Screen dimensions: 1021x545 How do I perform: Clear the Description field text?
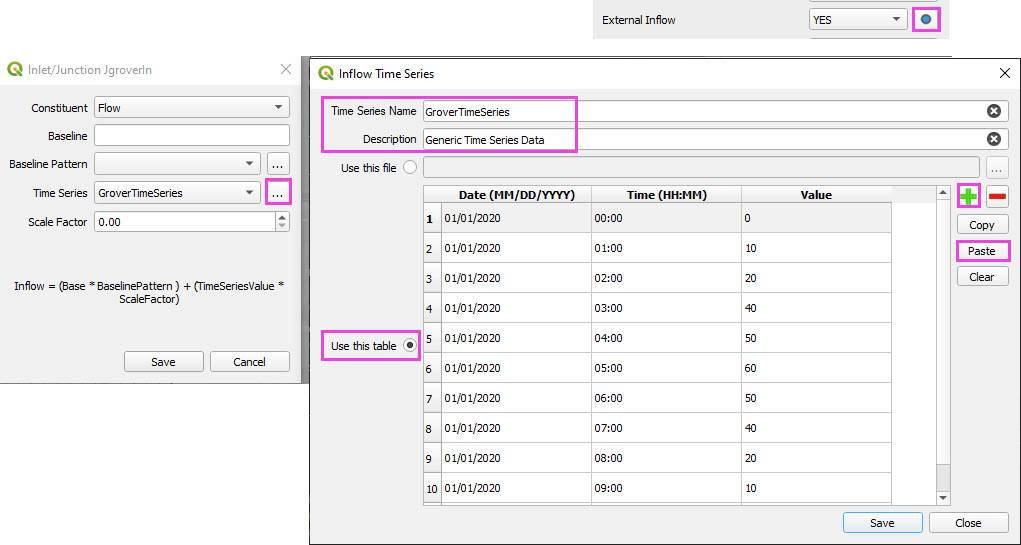point(993,140)
